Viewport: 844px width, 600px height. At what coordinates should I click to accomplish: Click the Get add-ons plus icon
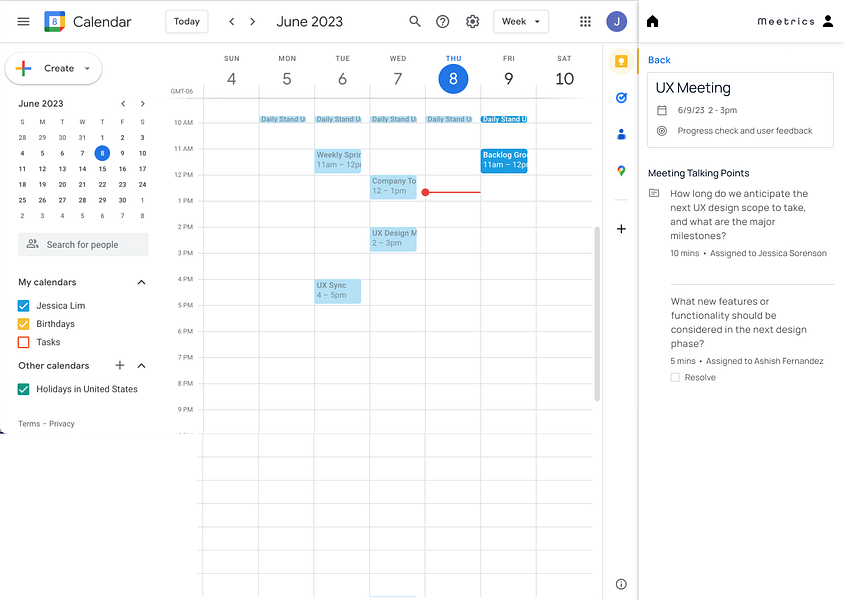tap(621, 229)
